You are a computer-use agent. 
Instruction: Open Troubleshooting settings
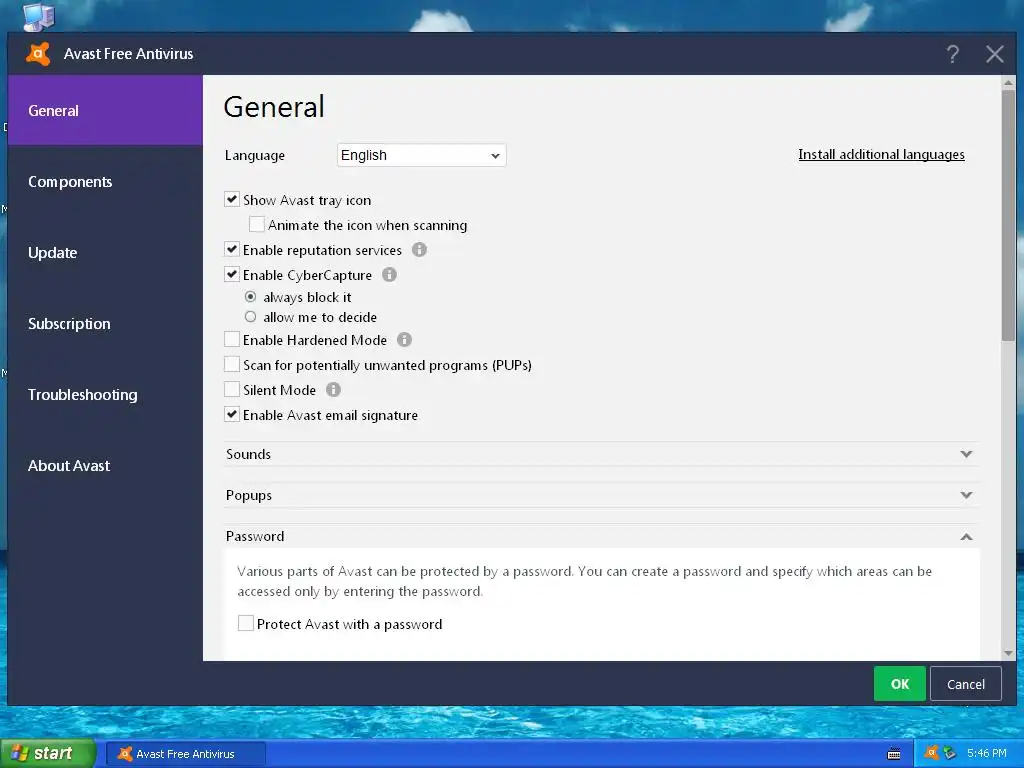[x=105, y=394]
